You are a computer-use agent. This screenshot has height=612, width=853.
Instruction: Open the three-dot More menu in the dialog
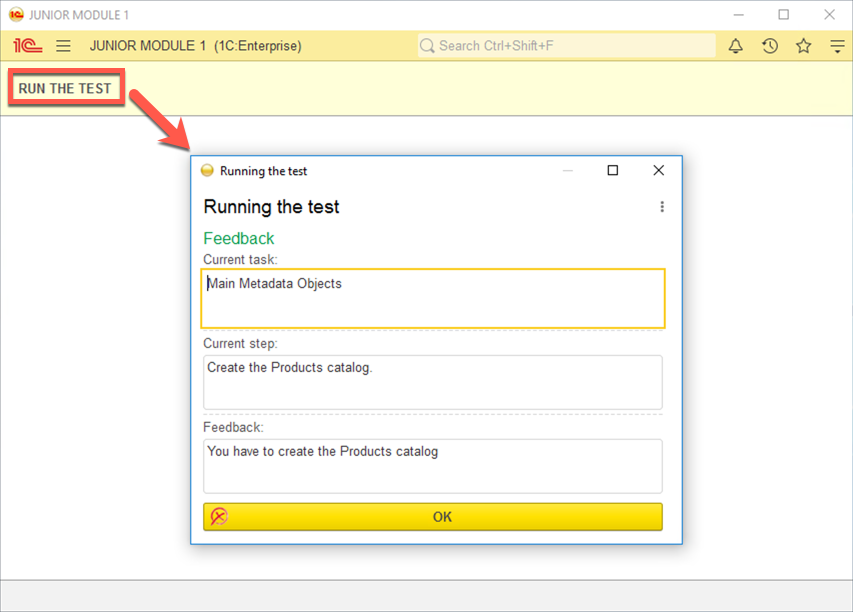662,207
